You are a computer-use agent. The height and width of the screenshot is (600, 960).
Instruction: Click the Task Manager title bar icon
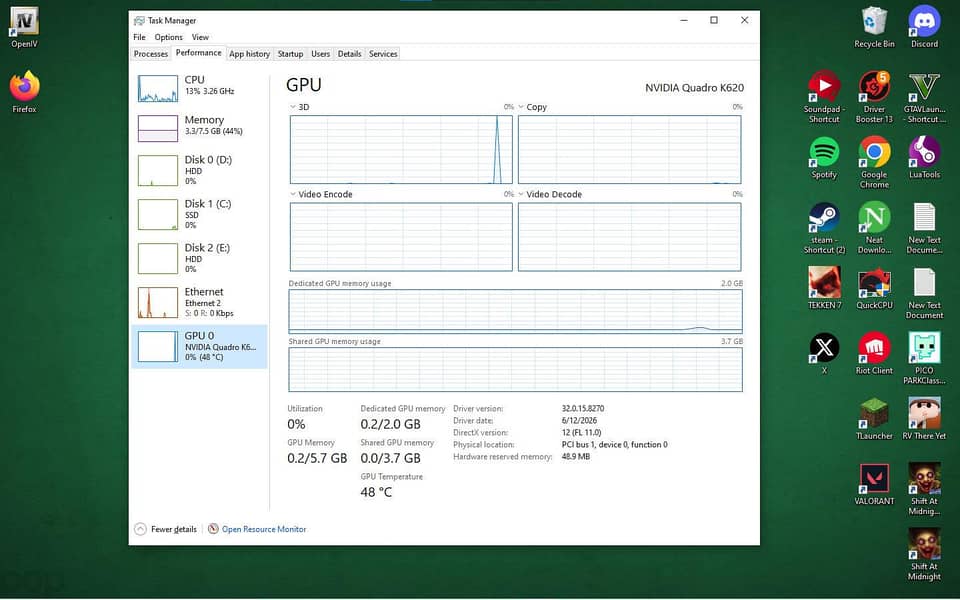(140, 20)
